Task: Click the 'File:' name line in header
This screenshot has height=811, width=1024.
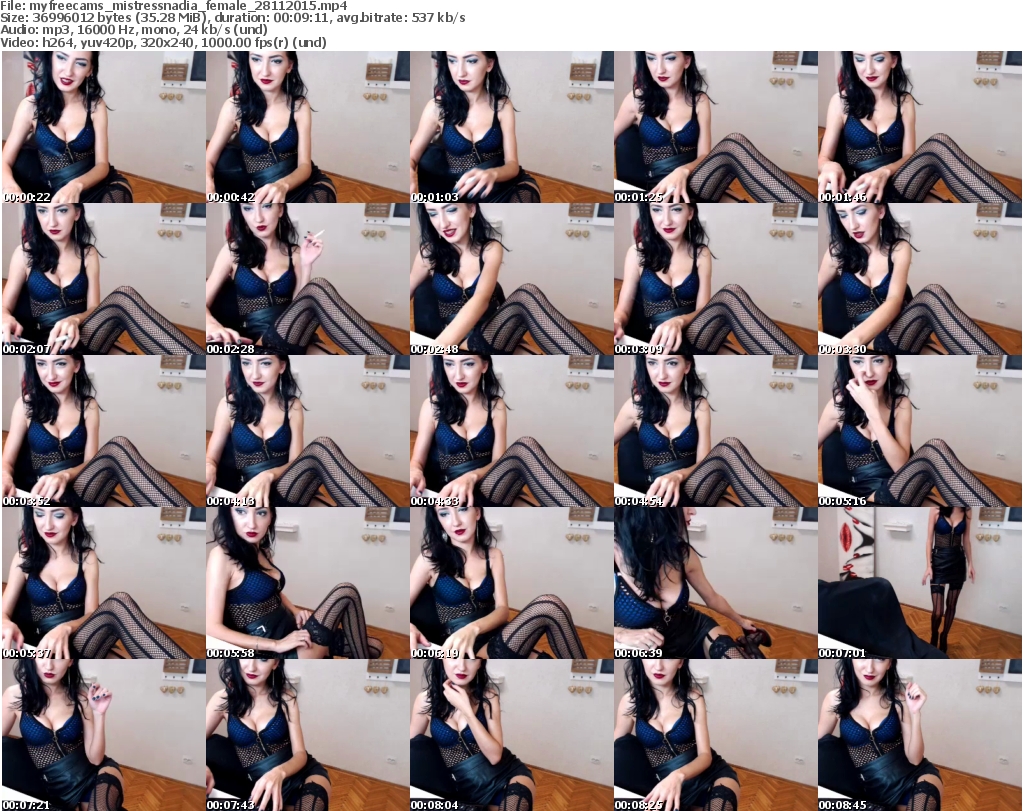Action: tap(174, 6)
